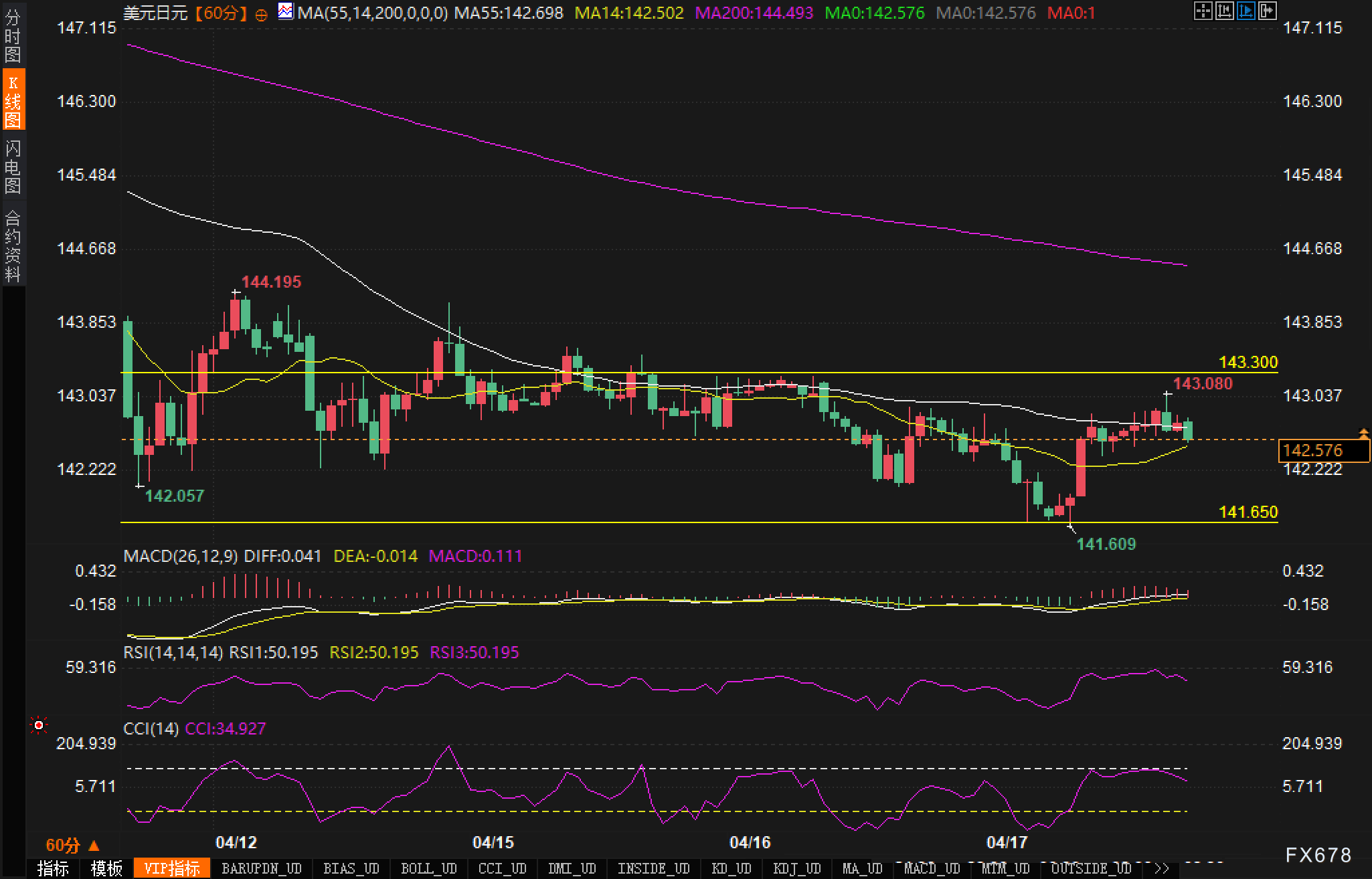Click the arrow-out-of-box icon at top right
The image size is (1372, 879).
coord(1267,11)
